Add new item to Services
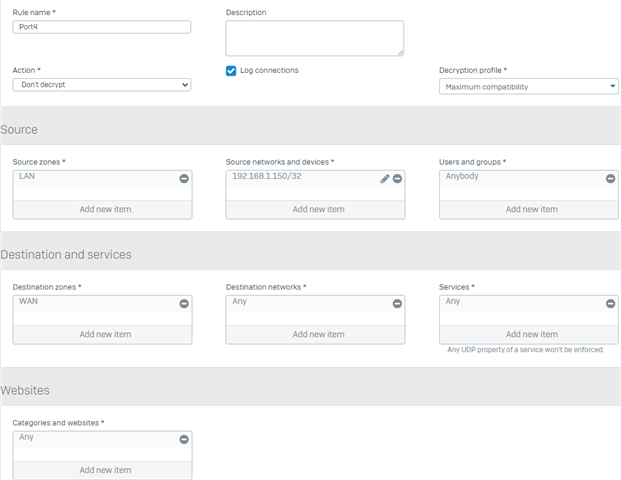621x480 pixels. pos(529,334)
